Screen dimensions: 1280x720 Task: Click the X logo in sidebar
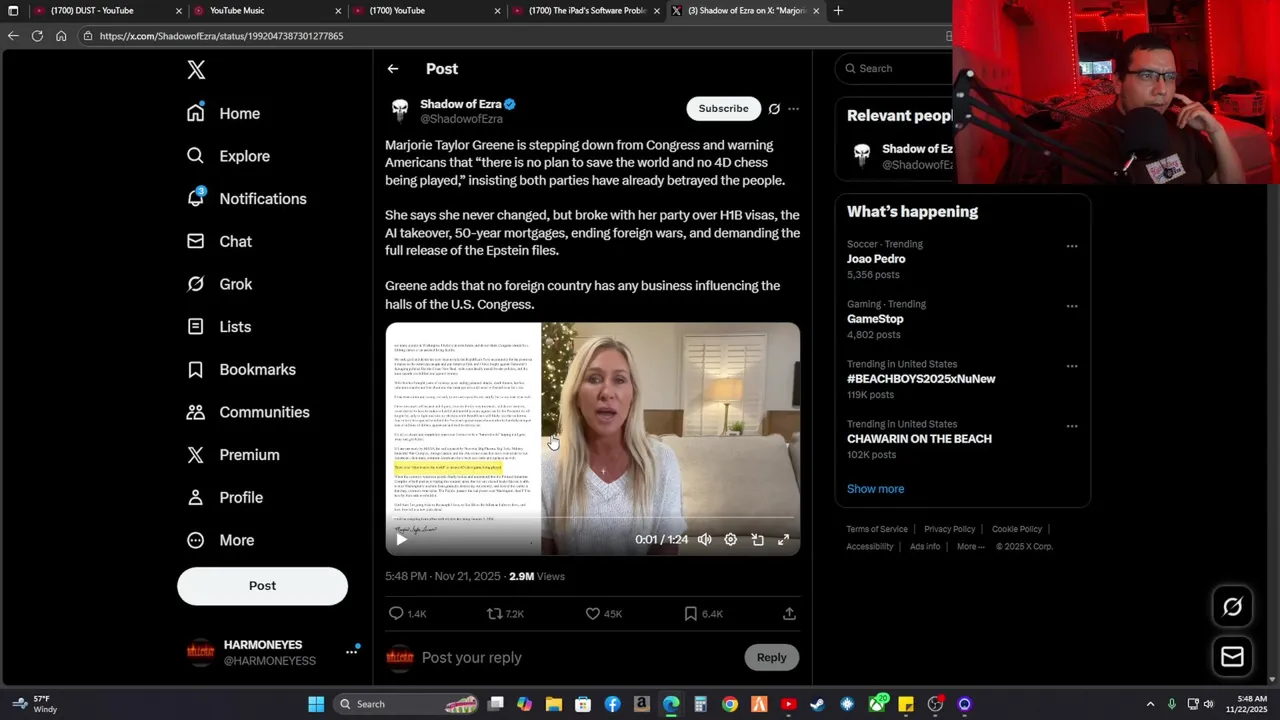(196, 70)
